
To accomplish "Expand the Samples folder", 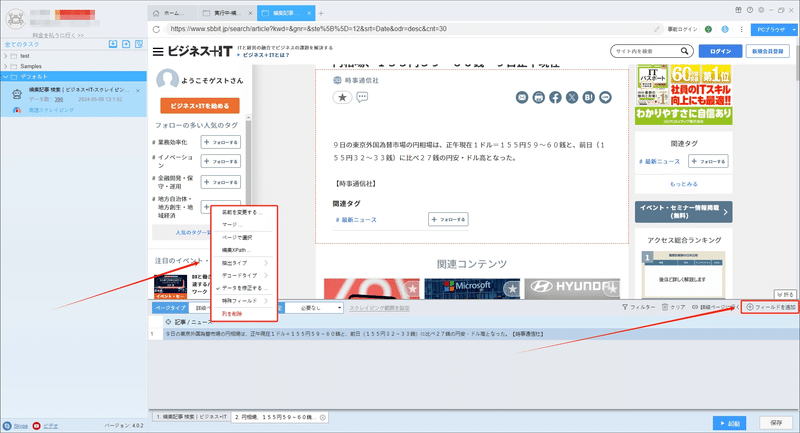I will click(6, 66).
